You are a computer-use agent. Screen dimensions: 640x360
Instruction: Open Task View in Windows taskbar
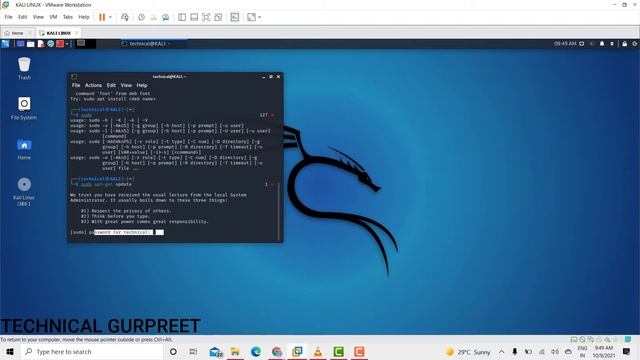(x=193, y=351)
